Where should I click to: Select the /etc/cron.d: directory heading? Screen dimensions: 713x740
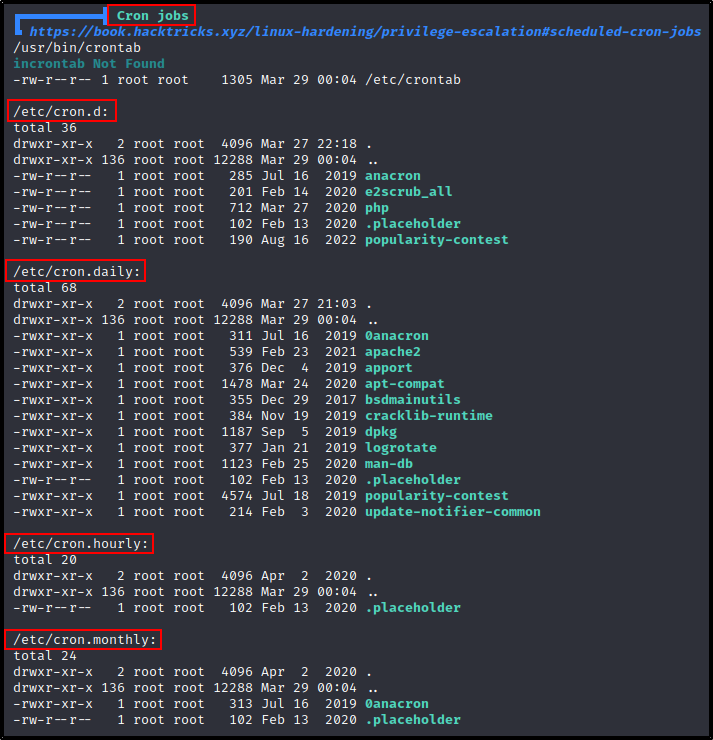pos(61,111)
